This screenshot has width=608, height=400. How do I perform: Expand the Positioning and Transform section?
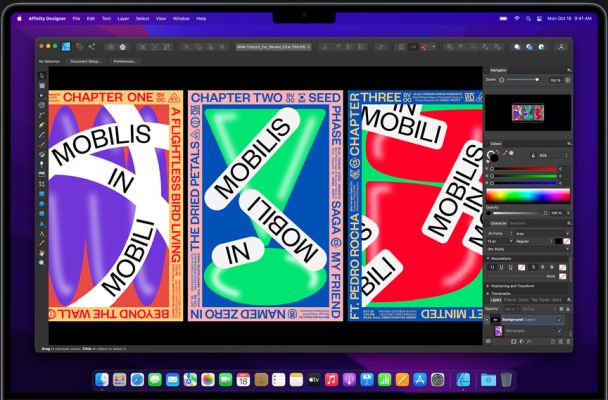point(510,286)
